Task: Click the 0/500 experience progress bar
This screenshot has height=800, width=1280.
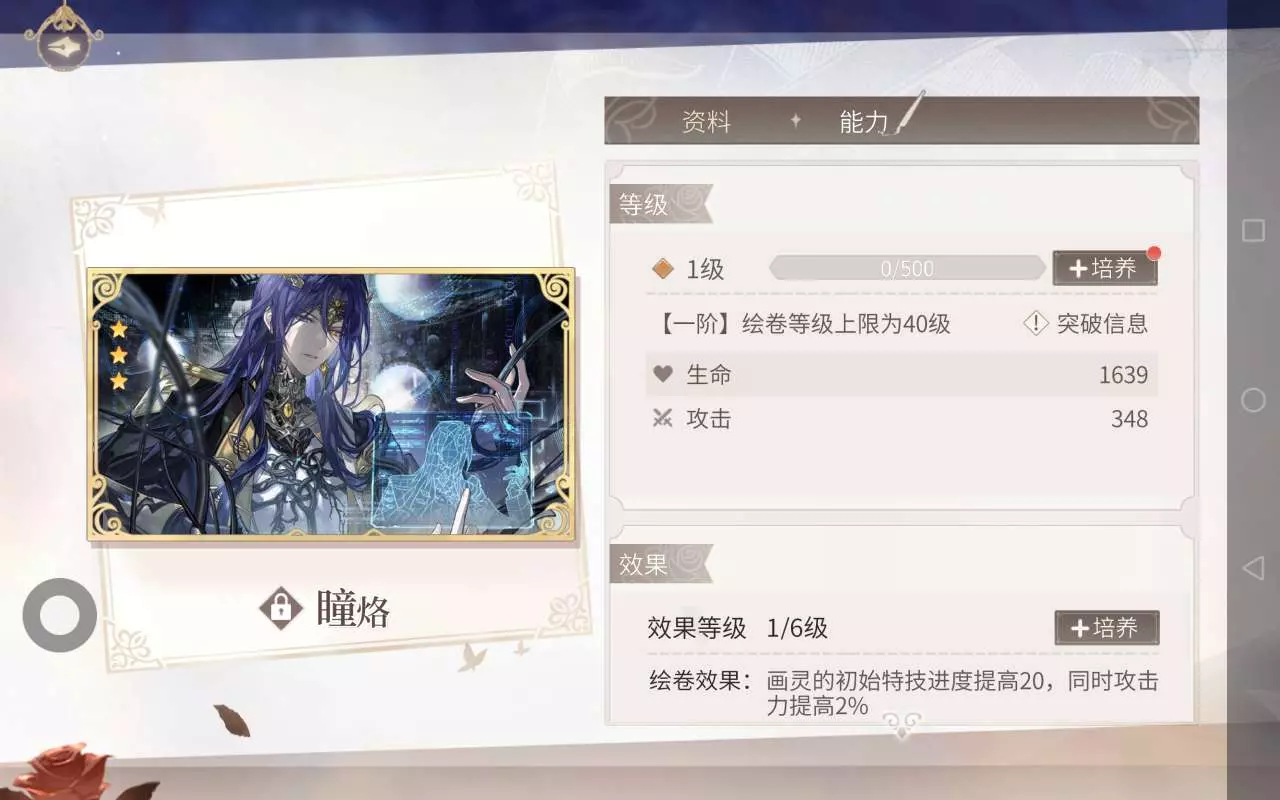Action: point(907,268)
